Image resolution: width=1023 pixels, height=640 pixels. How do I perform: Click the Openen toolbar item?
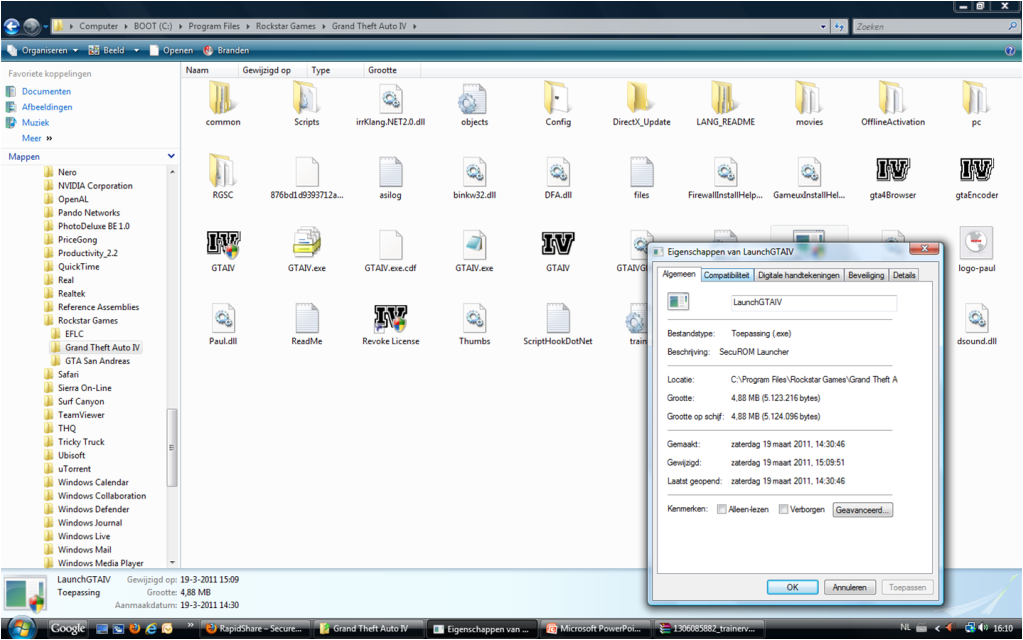(x=171, y=50)
